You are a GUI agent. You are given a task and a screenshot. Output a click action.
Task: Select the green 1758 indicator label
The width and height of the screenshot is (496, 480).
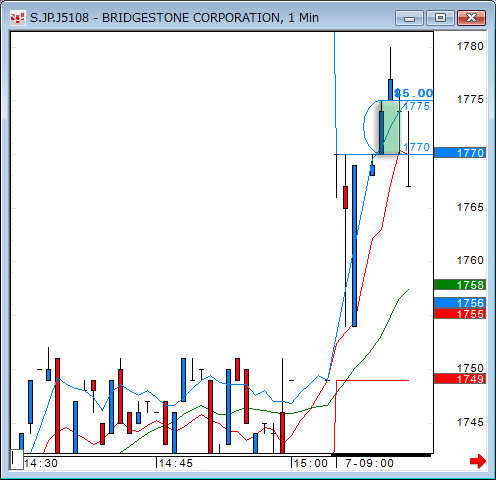pyautogui.click(x=460, y=285)
